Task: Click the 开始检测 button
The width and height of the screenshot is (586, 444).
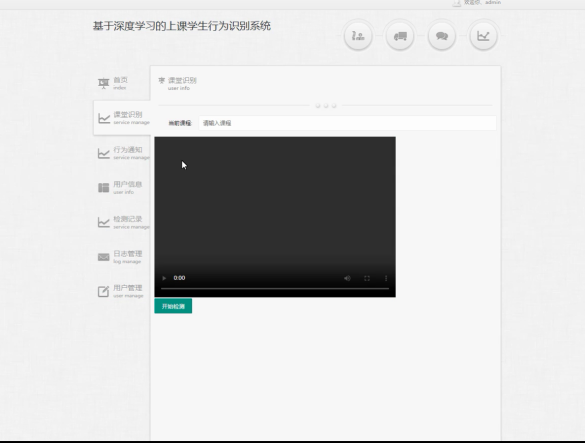Action: (x=173, y=306)
